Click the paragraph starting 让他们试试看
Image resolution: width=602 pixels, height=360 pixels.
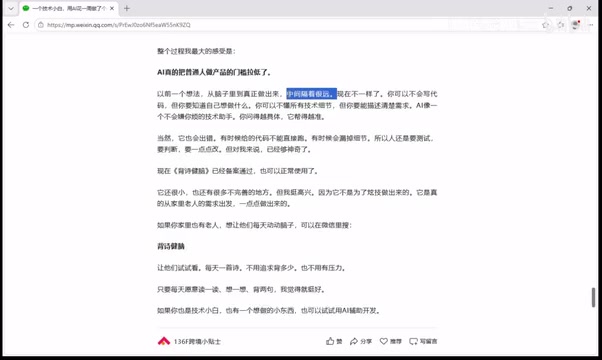tap(251, 268)
